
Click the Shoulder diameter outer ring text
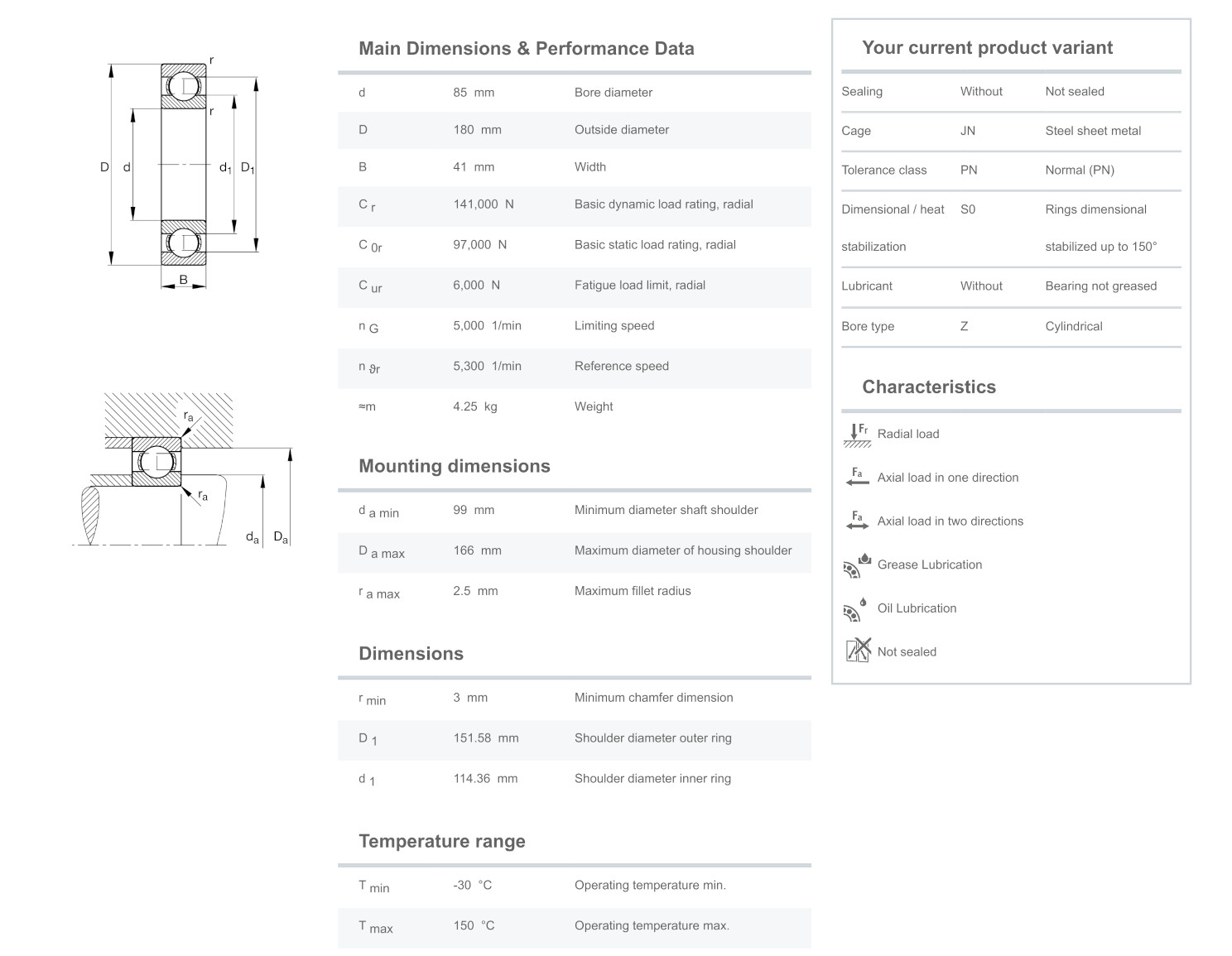(x=652, y=738)
